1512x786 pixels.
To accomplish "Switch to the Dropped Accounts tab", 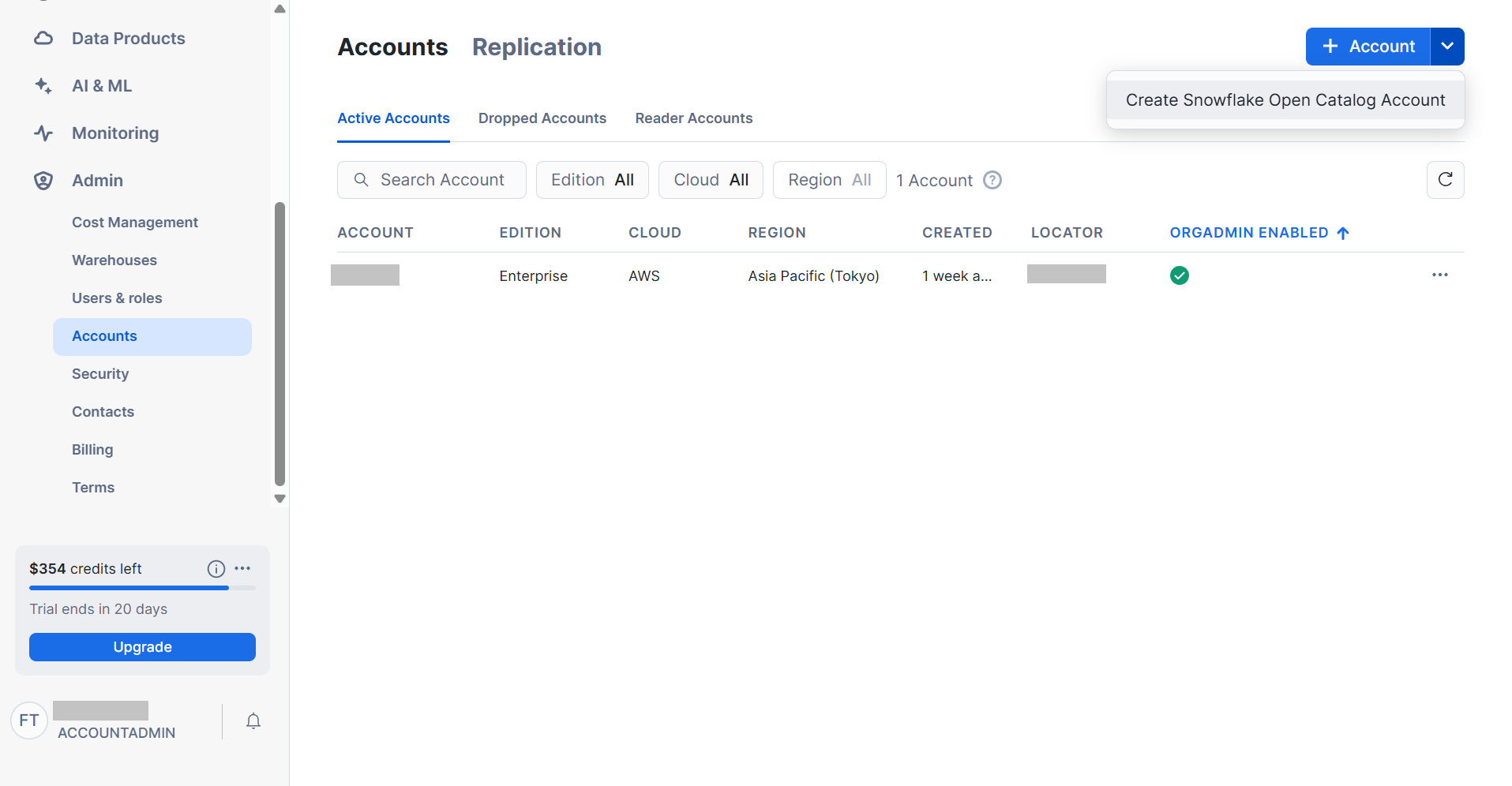I will click(542, 118).
